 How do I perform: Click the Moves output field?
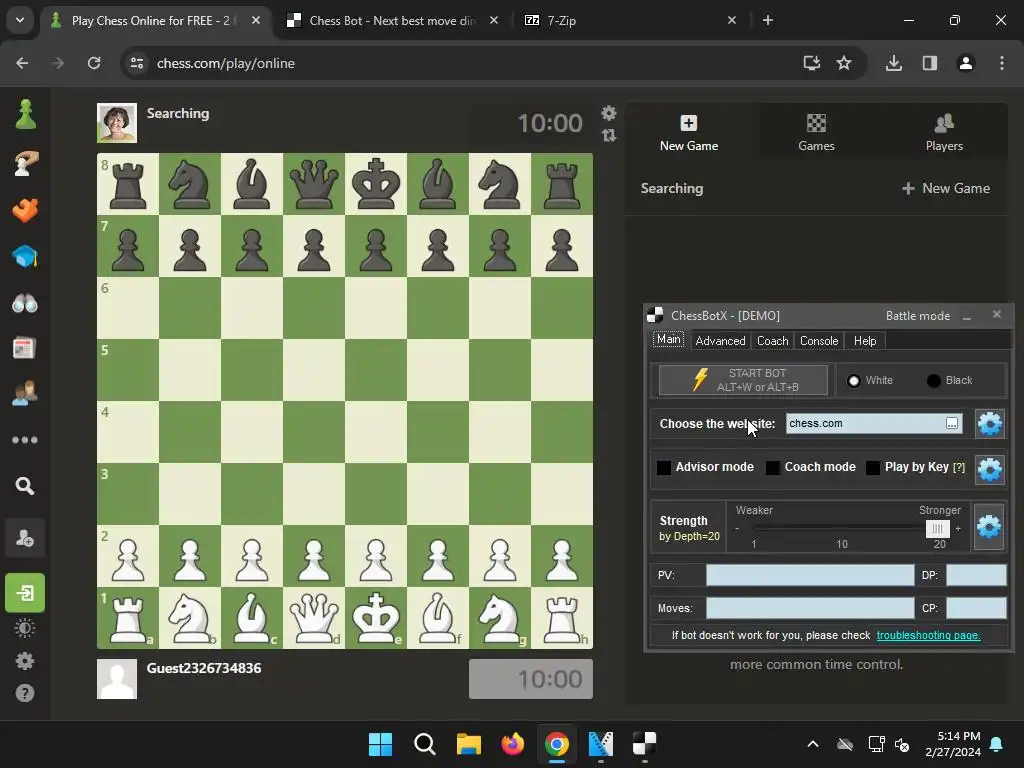[x=810, y=608]
